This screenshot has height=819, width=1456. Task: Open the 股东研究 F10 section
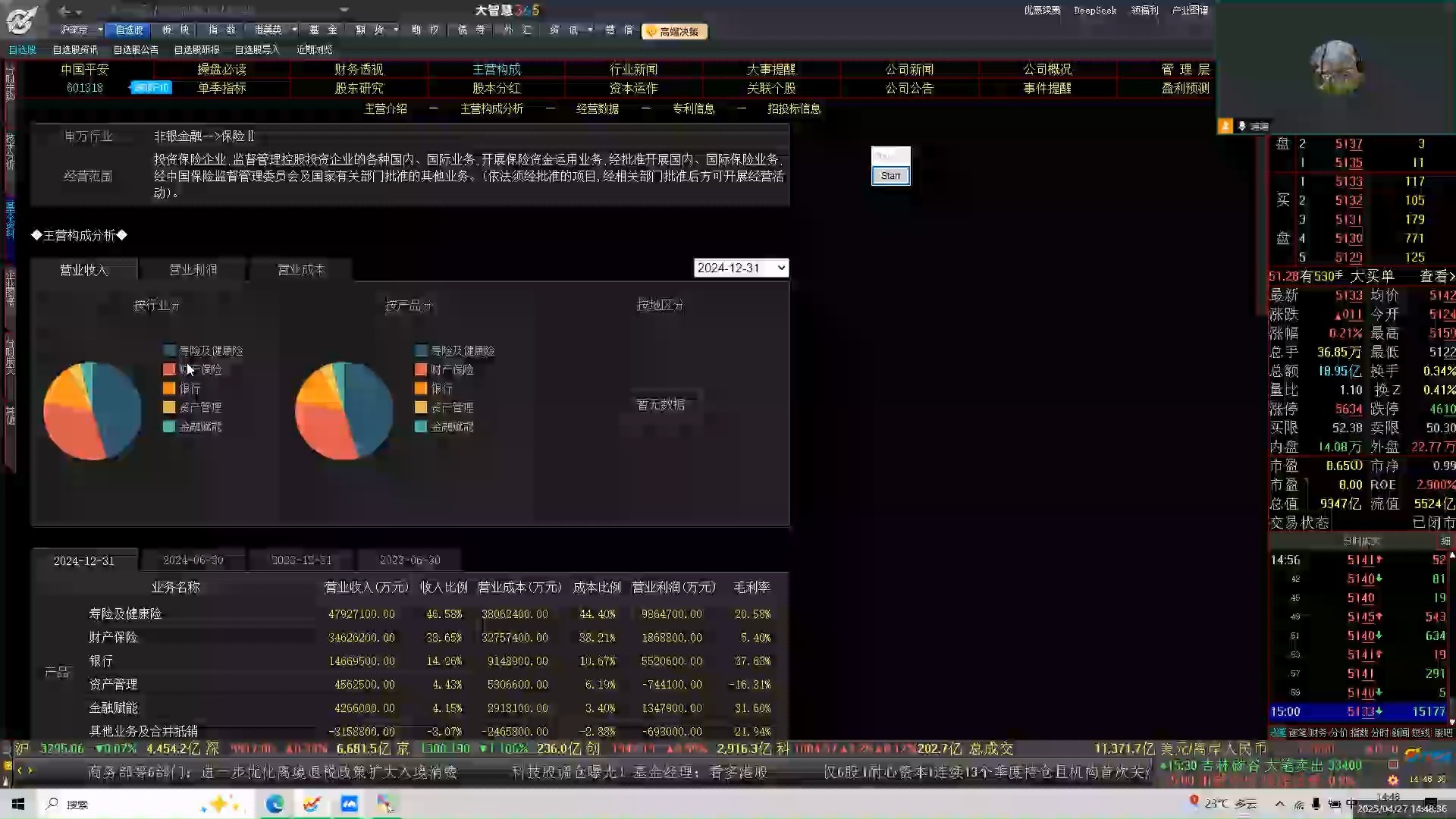point(359,88)
